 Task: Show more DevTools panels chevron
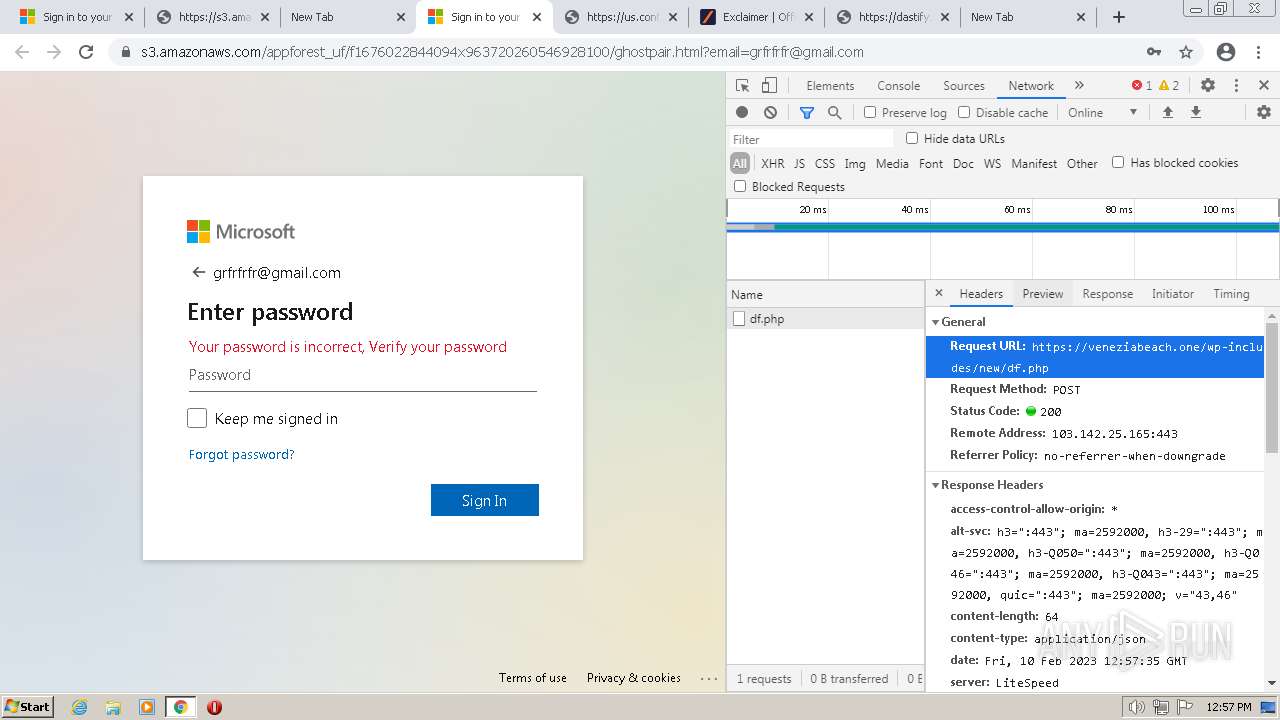click(1079, 86)
